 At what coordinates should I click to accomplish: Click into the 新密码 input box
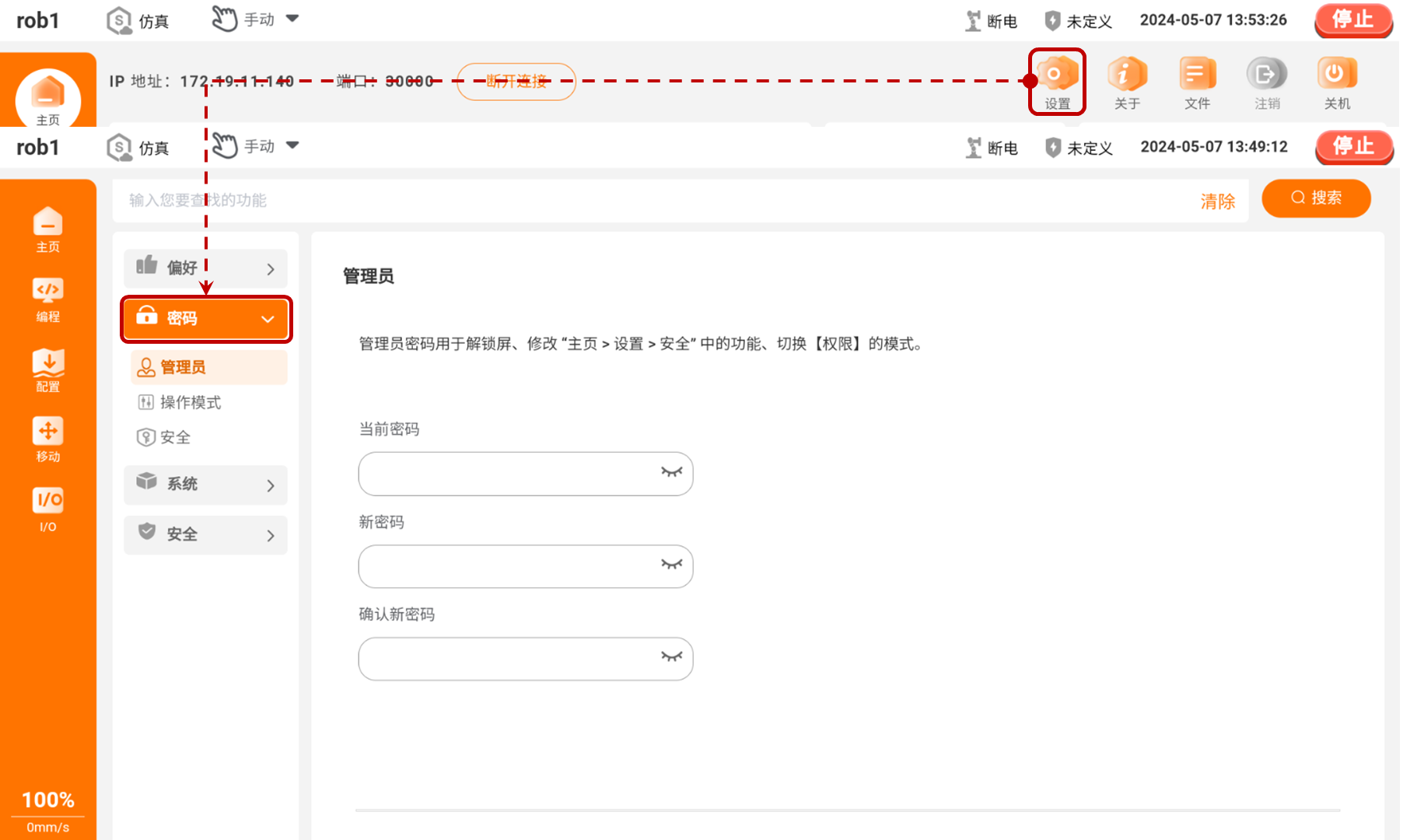(x=526, y=566)
